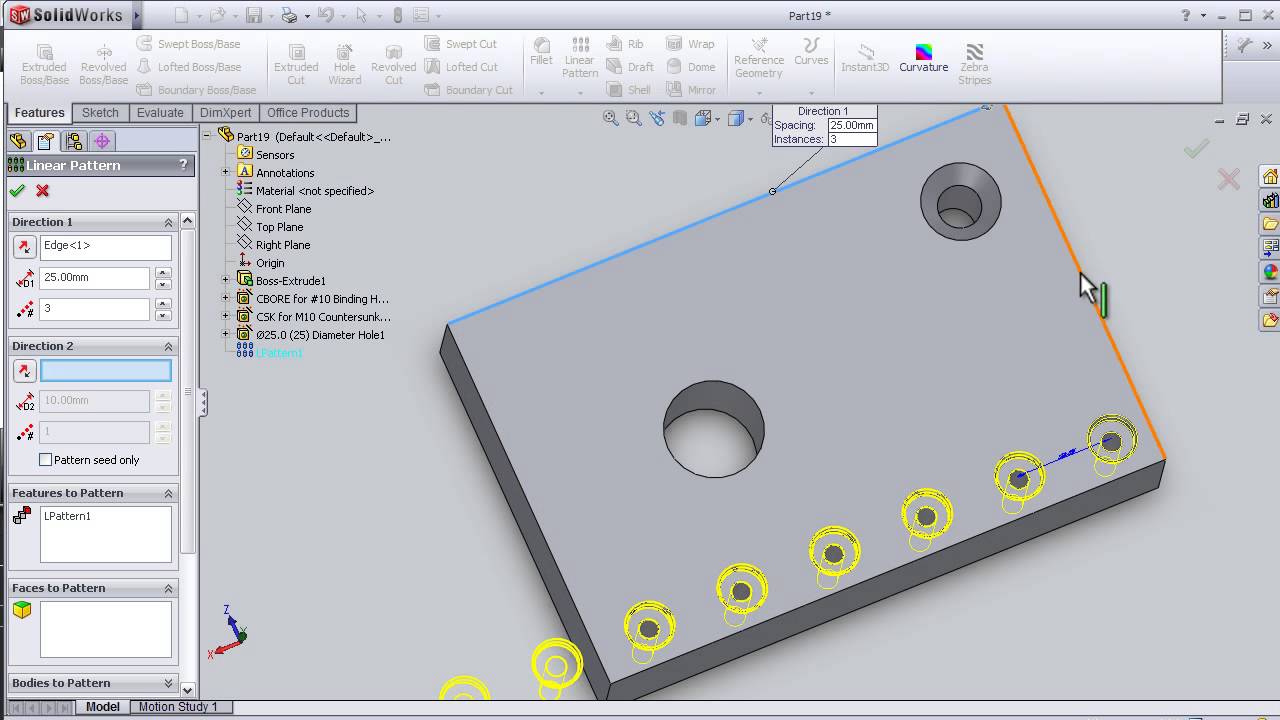
Task: Collapse the Faces to Pattern section
Action: (168, 588)
